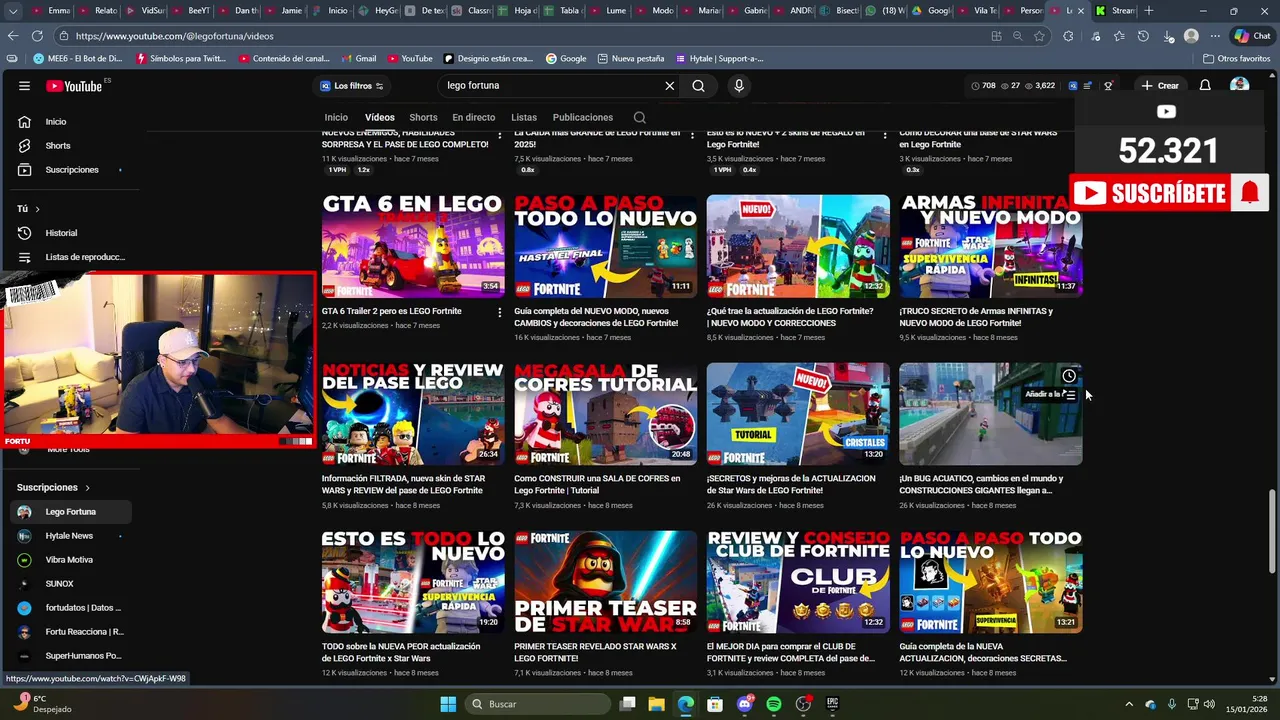Viewport: 1280px width, 720px height.
Task: Switch to the Shorts channel tab
Action: pos(423,118)
